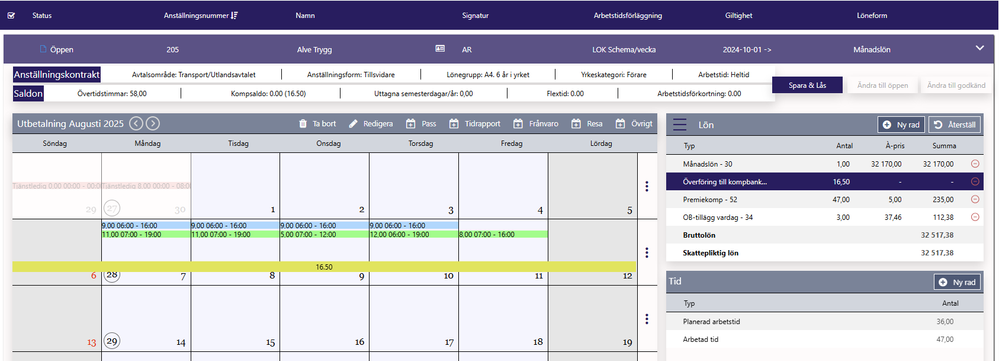
Task: Select Friday's green 8.00 07:00 - 16:00 entry
Action: coord(503,234)
